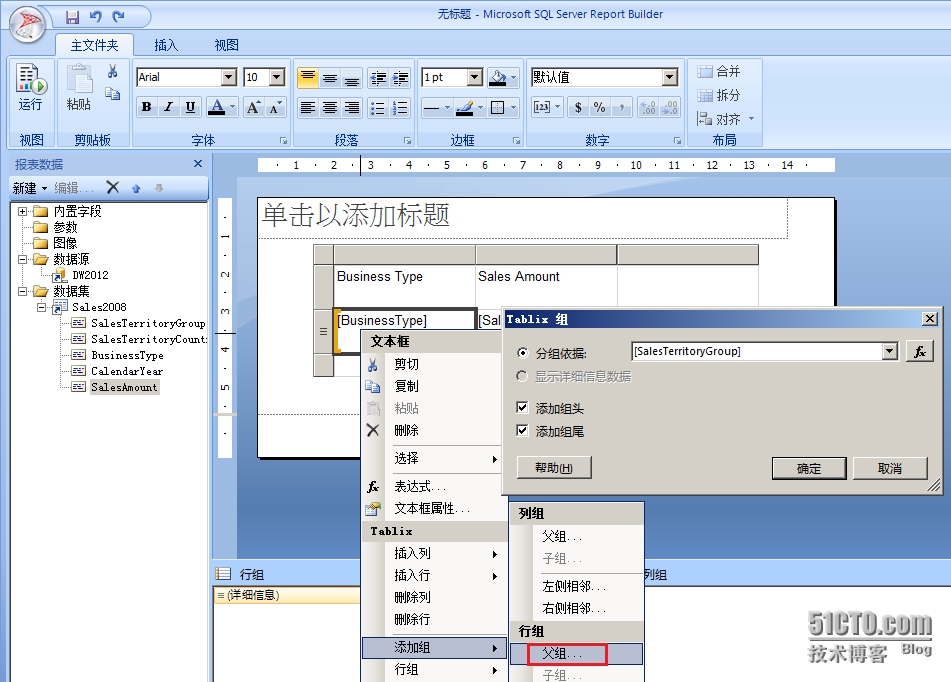The image size is (951, 682).
Task: Uncheck Add group footer checkbox
Action: 522,430
